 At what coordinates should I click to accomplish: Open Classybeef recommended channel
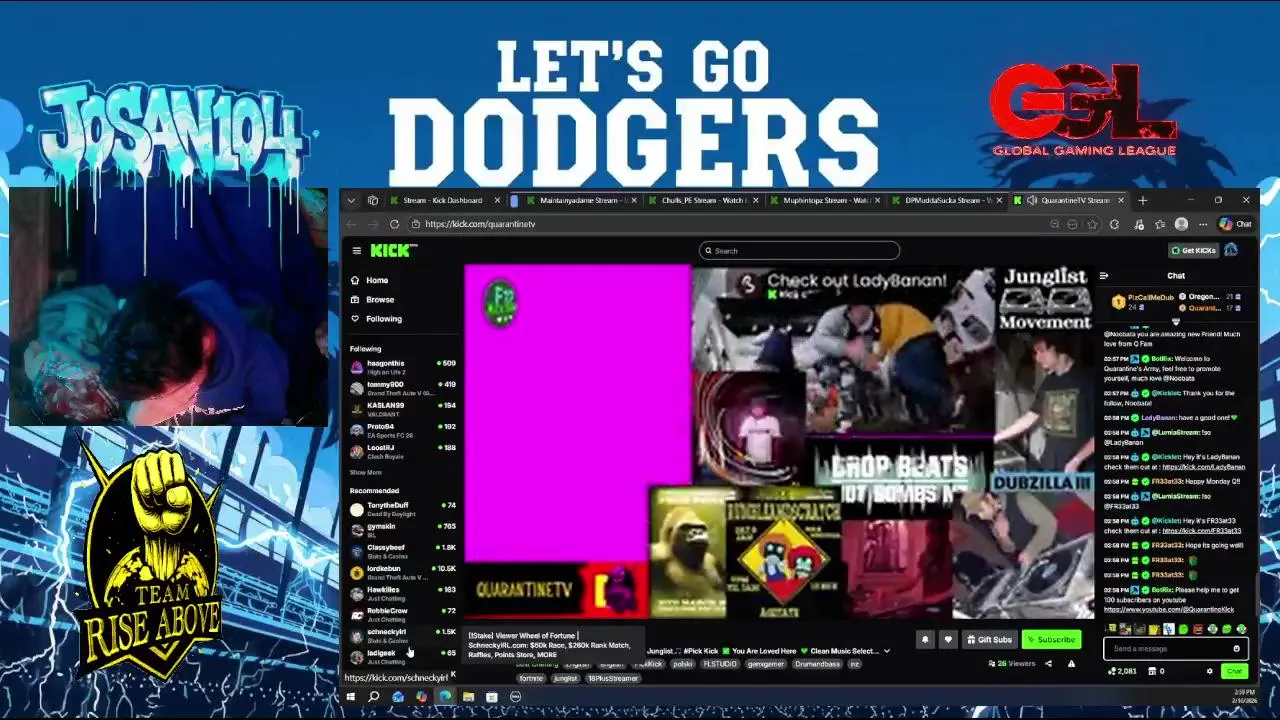(x=403, y=551)
